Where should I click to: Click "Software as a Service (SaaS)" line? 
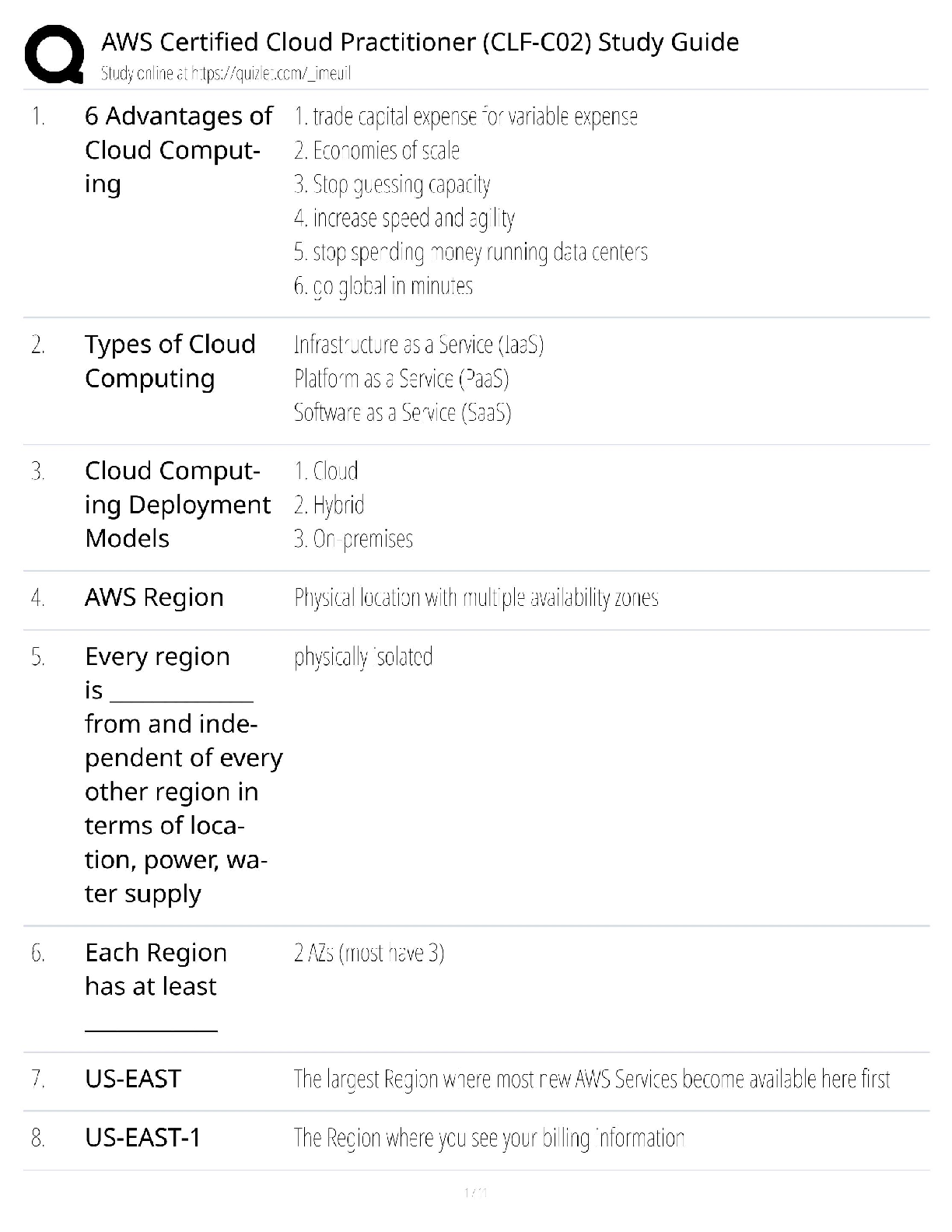point(402,412)
